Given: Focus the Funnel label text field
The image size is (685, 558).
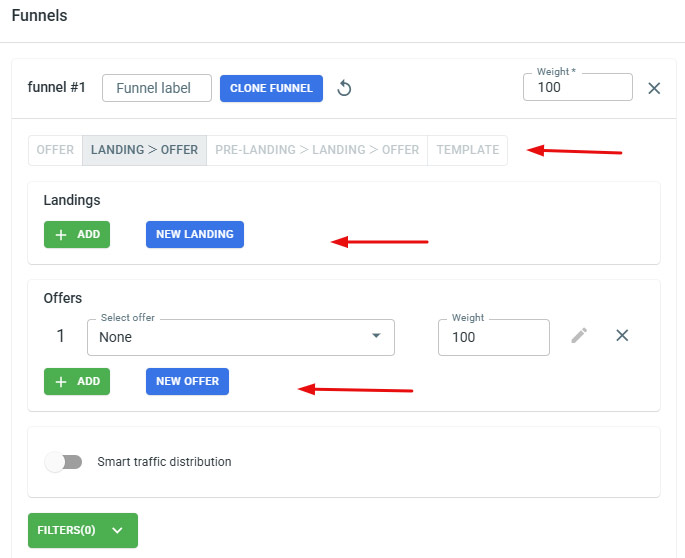Looking at the screenshot, I should (x=157, y=88).
